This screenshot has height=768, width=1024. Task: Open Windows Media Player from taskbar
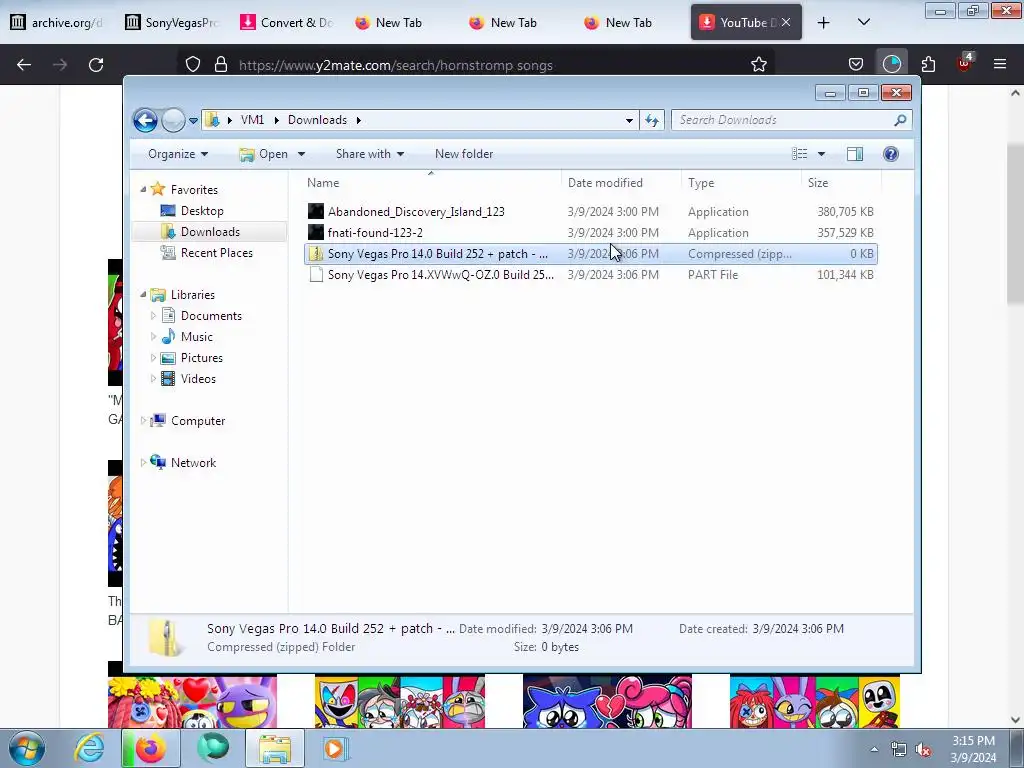coord(335,748)
